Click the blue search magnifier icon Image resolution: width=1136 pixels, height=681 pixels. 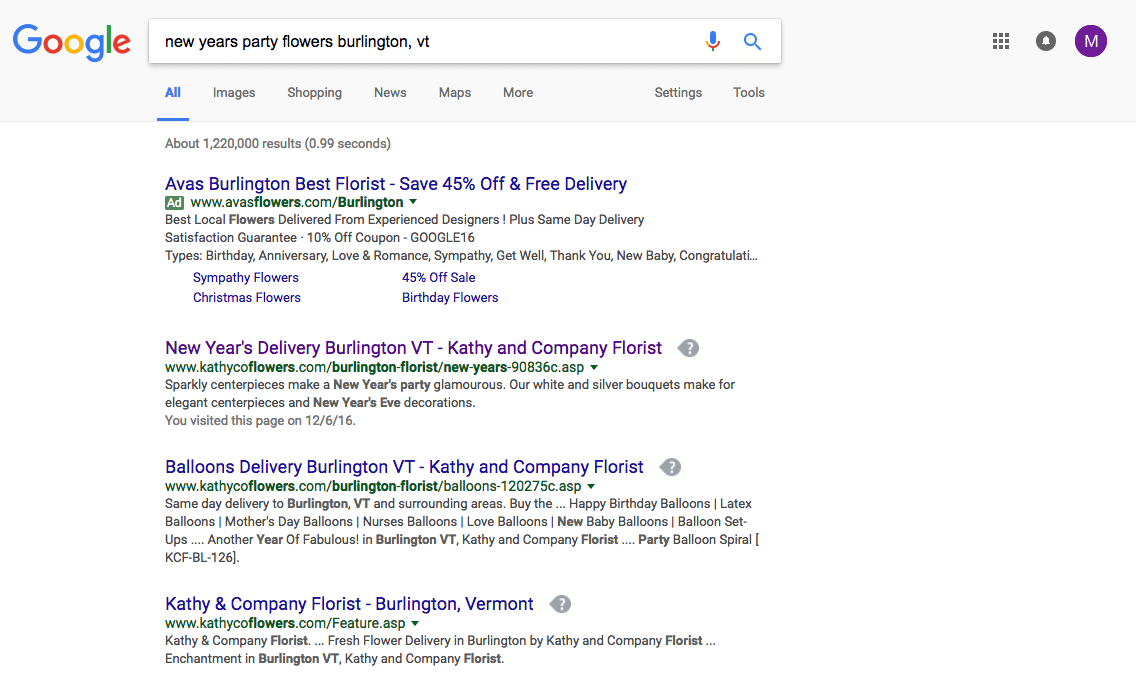[x=752, y=41]
